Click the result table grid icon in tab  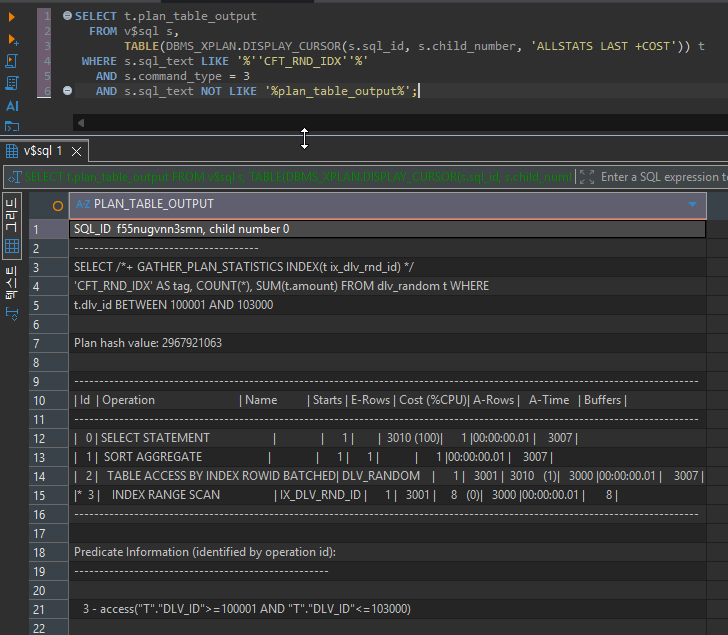12,151
